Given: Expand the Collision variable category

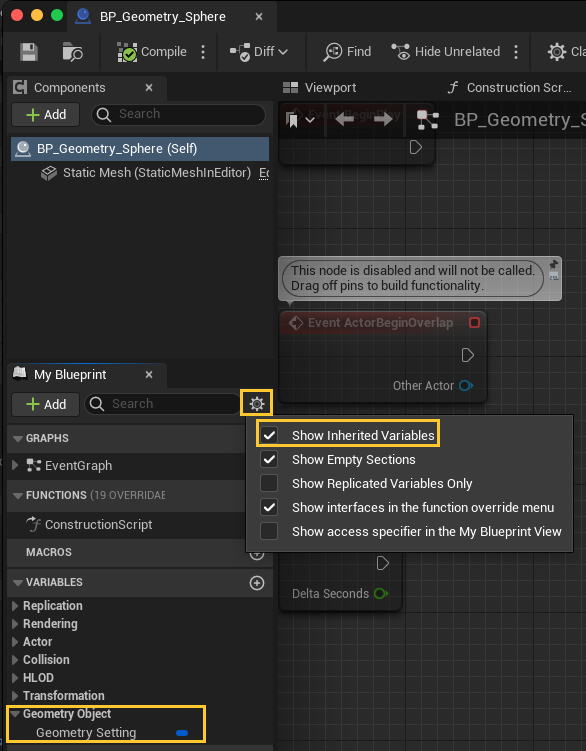Looking at the screenshot, I should click(15, 660).
